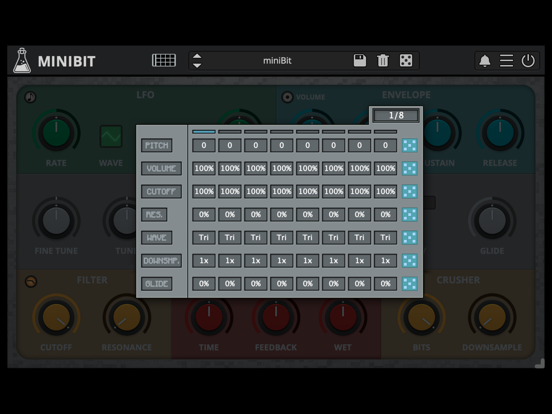Open Downsmp. 1x cell of step 6
The height and width of the screenshot is (414, 552).
(x=334, y=261)
